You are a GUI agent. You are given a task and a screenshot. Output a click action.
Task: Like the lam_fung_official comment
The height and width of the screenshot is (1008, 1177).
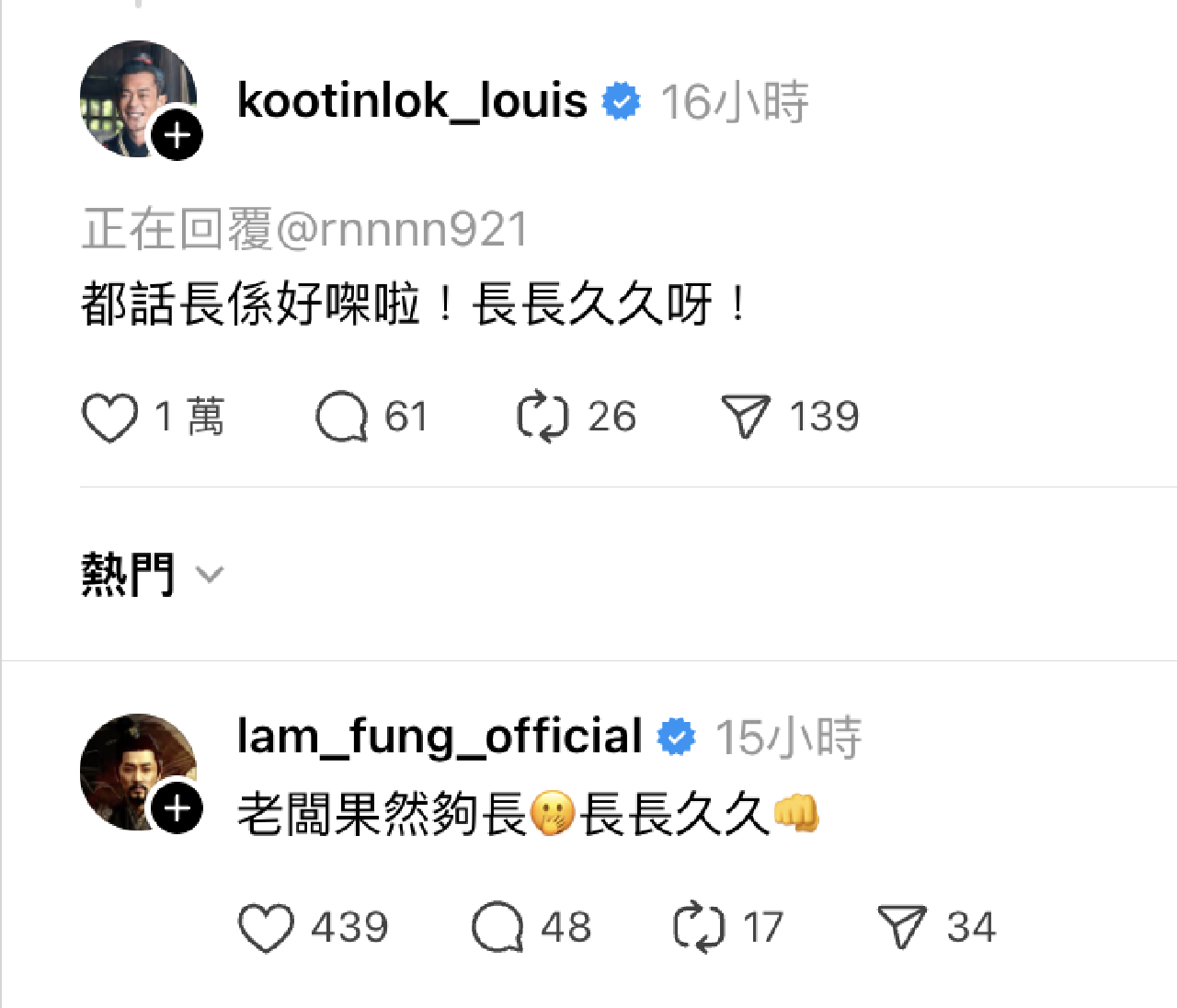tap(267, 927)
